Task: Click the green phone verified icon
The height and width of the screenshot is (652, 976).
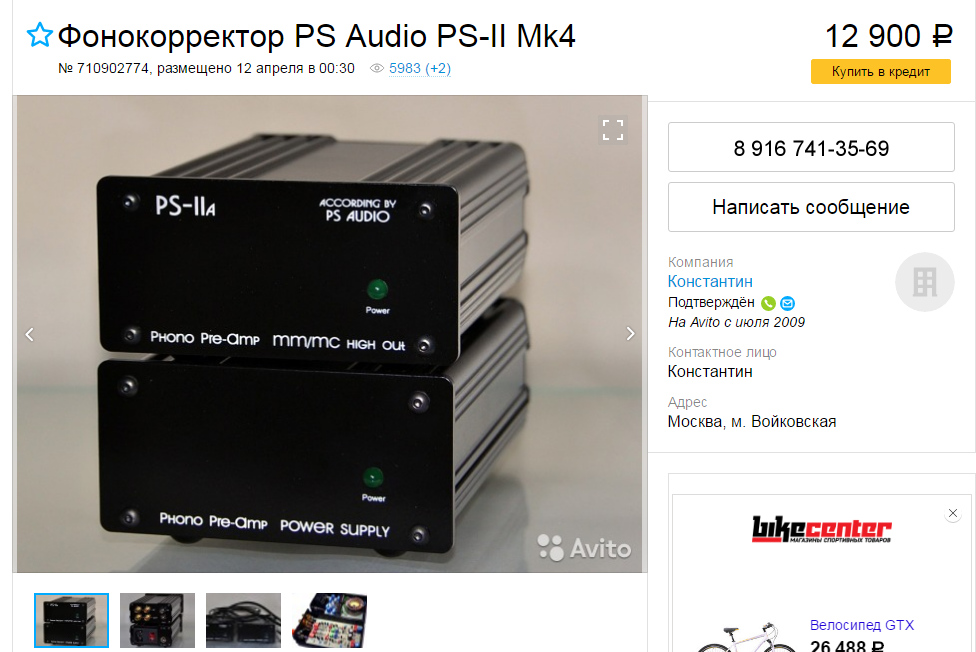Action: point(768,303)
